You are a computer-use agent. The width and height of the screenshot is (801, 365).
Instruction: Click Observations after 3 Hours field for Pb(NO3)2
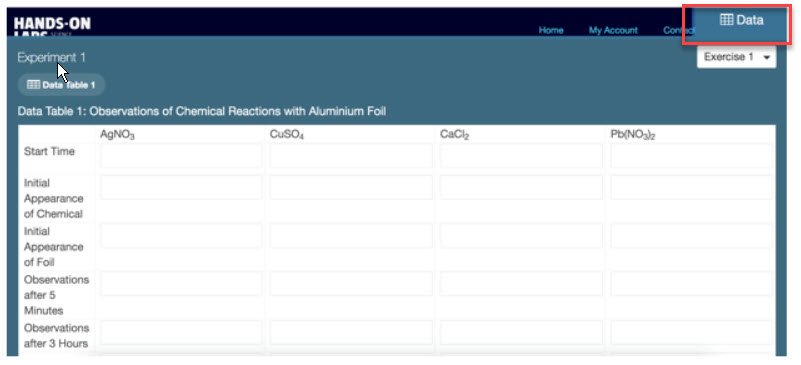coord(691,332)
